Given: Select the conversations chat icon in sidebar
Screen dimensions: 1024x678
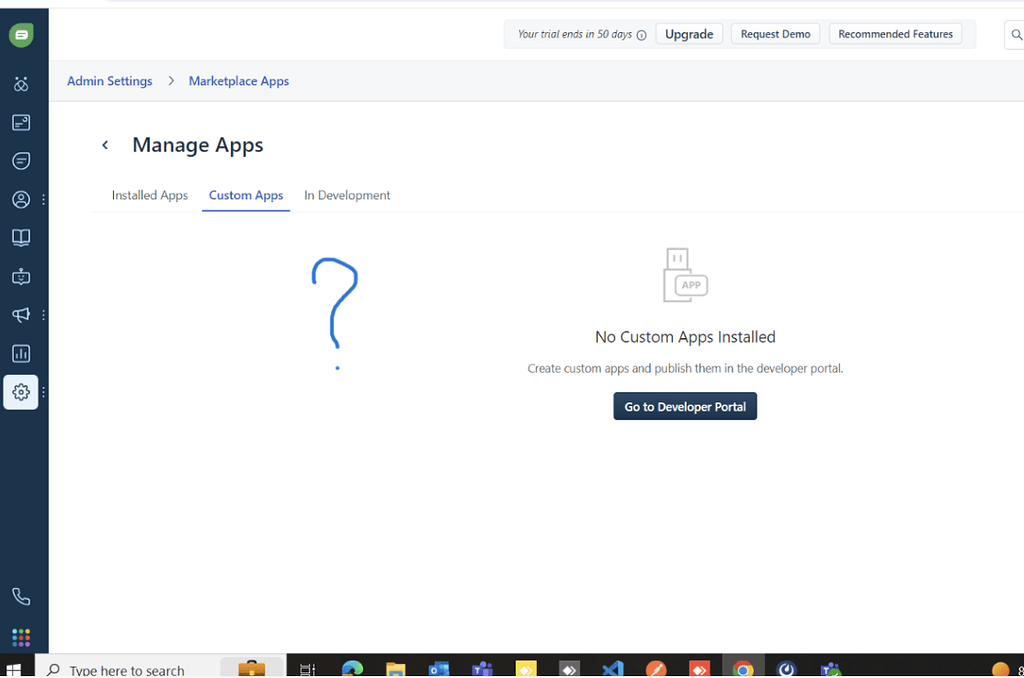Looking at the screenshot, I should pyautogui.click(x=21, y=161).
